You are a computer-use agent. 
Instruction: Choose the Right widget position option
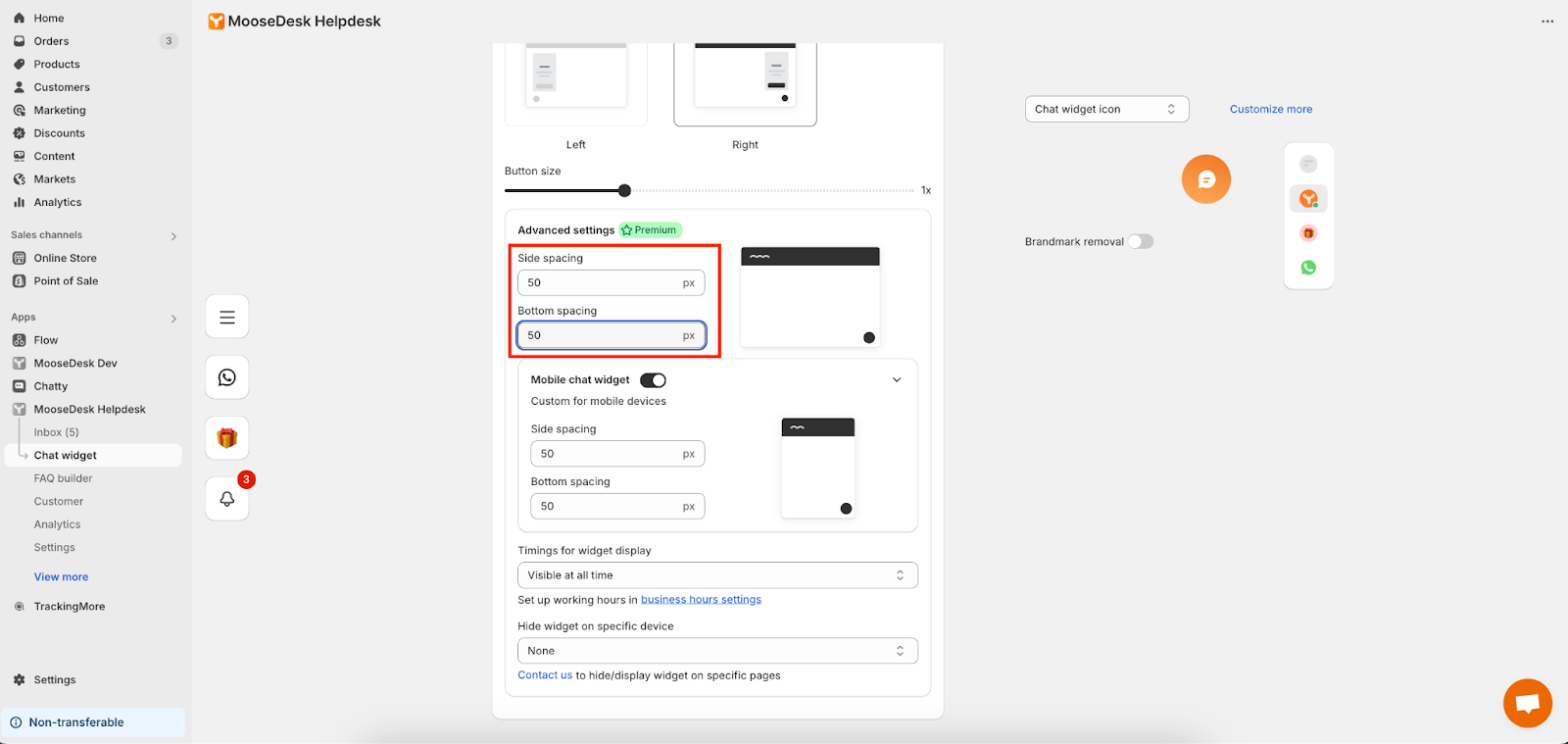pos(745,85)
